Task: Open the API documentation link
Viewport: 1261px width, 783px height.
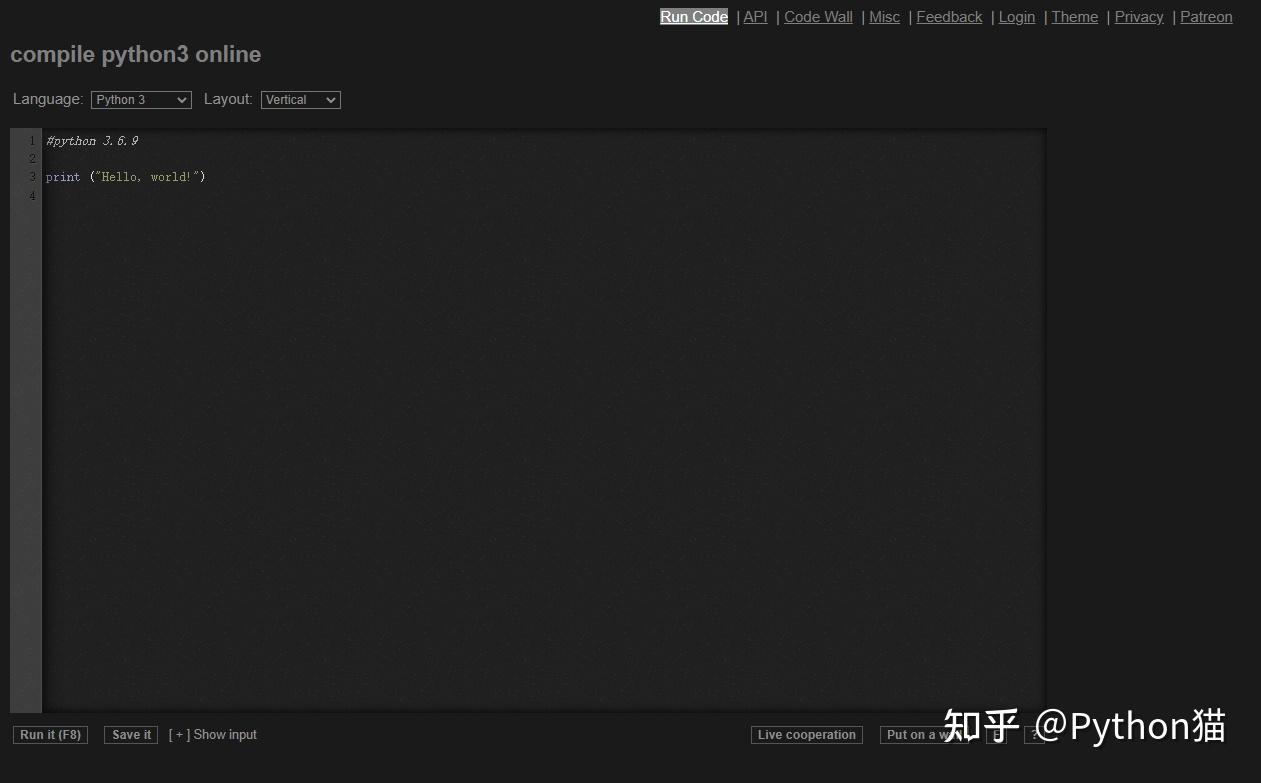Action: pos(754,17)
